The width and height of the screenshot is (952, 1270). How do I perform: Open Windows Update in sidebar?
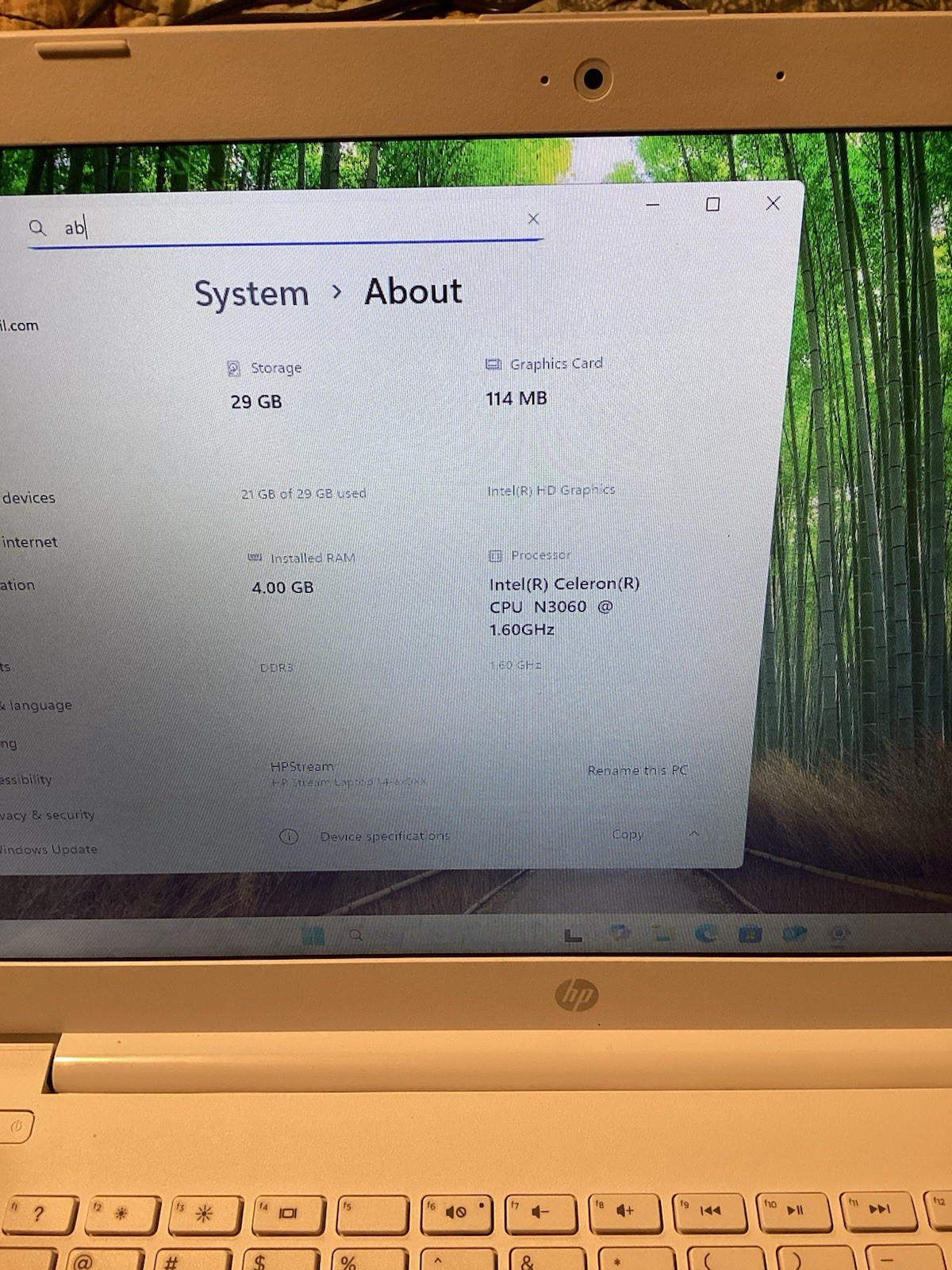pos(48,849)
